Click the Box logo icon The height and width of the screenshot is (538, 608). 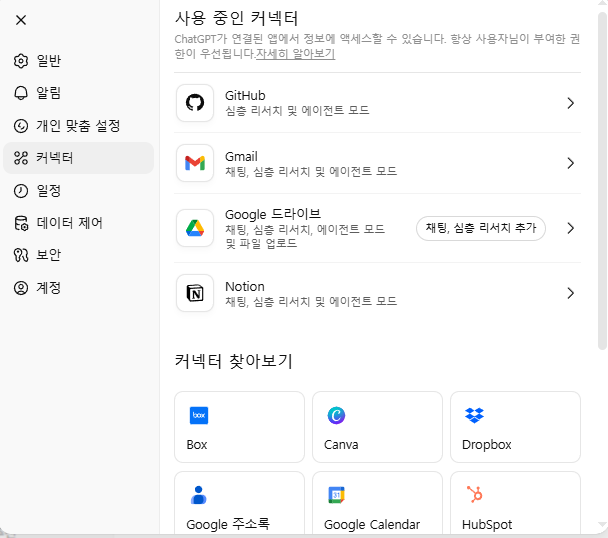pos(199,415)
